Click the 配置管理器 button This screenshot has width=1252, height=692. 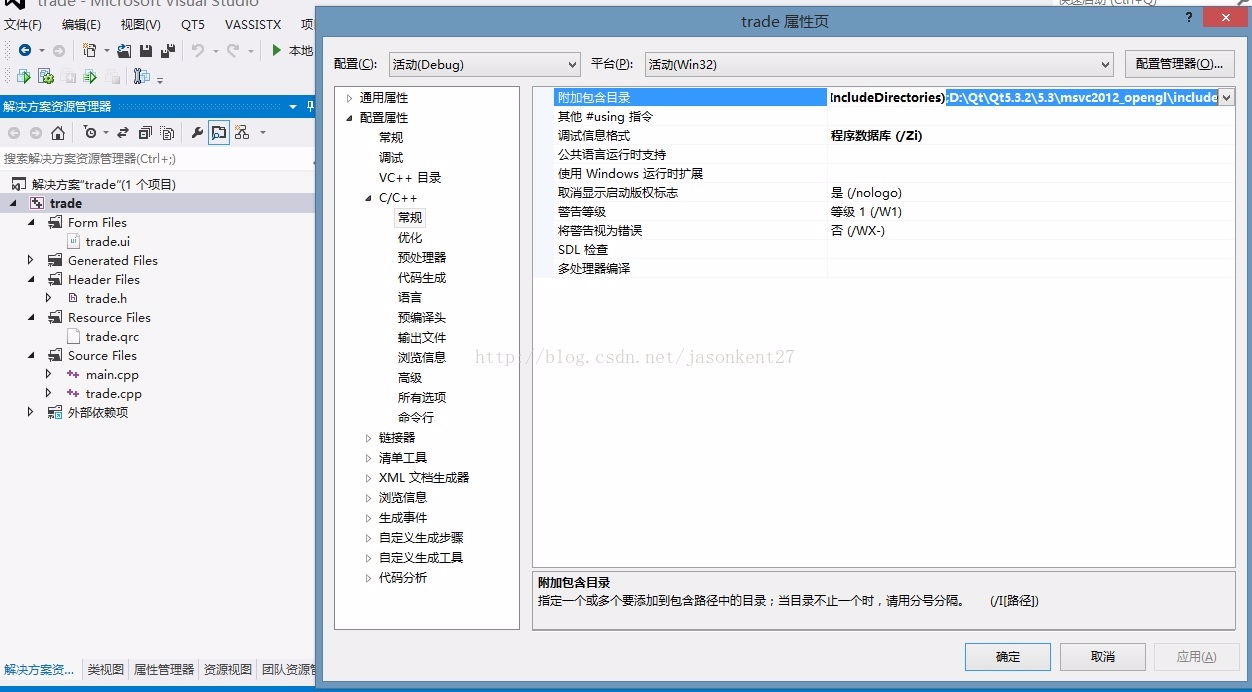tap(1179, 64)
